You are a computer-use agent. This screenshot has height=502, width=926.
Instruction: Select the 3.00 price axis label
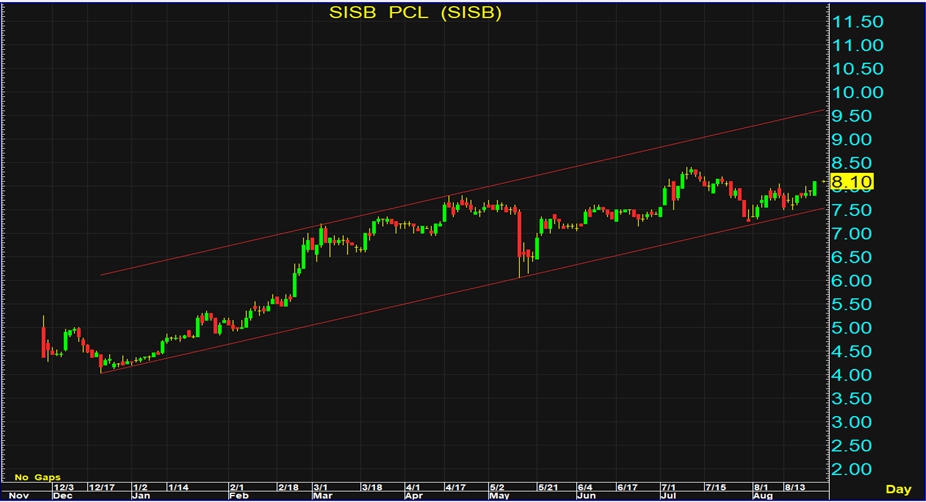852,423
